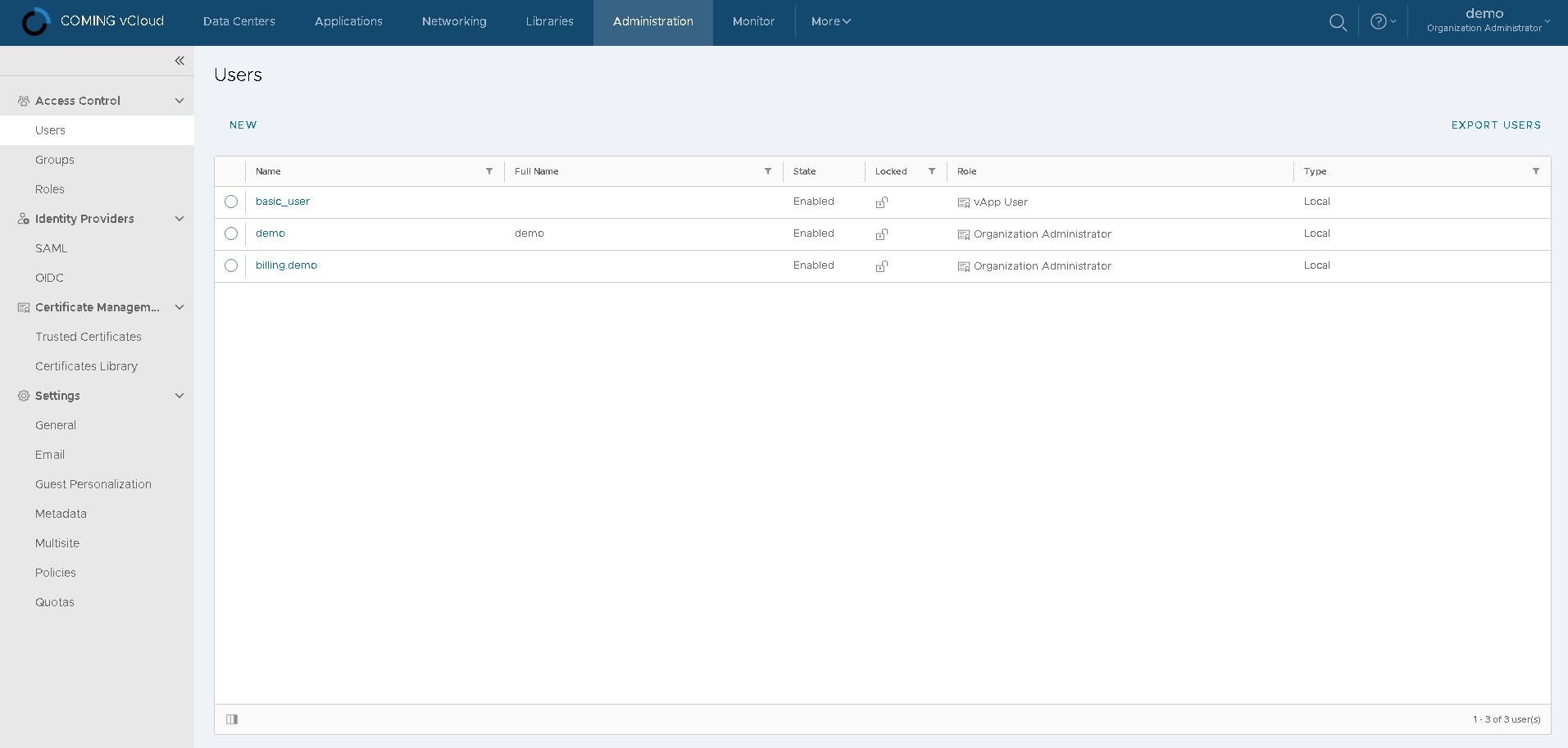Open the Monitor section
The image size is (1568, 748).
pyautogui.click(x=752, y=22)
